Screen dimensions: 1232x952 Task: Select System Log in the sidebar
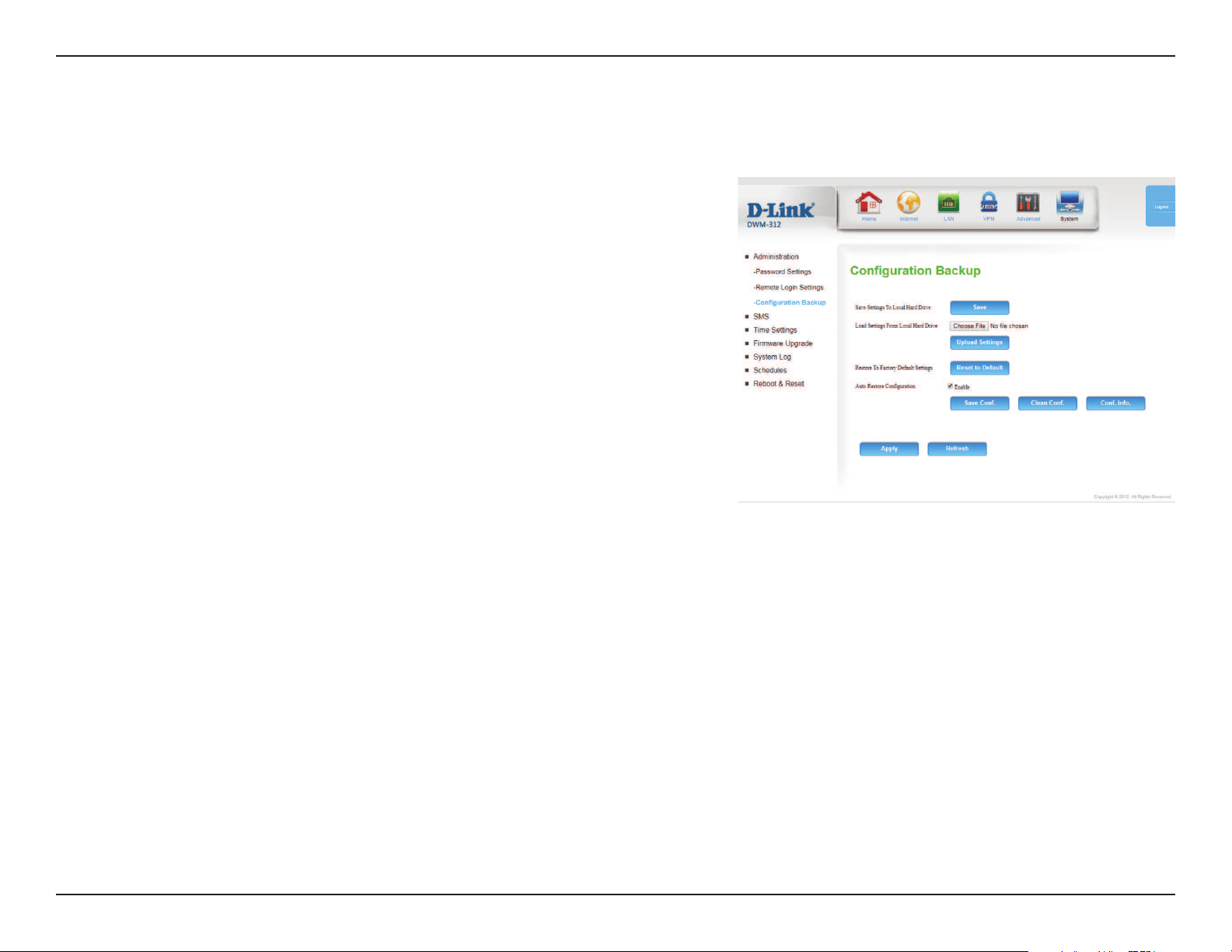(772, 357)
